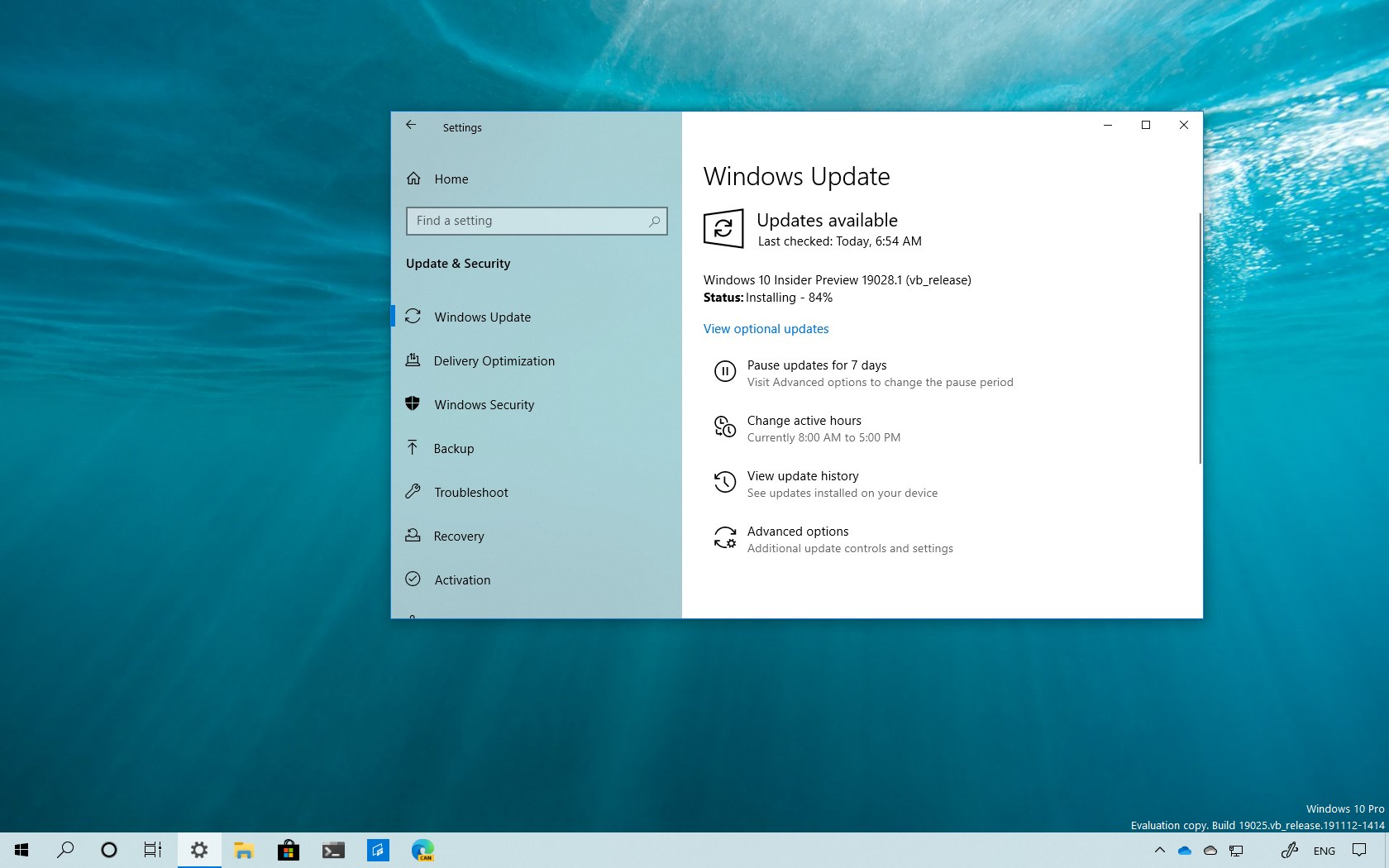Click the View optional updates link
1389x868 pixels.
(765, 328)
